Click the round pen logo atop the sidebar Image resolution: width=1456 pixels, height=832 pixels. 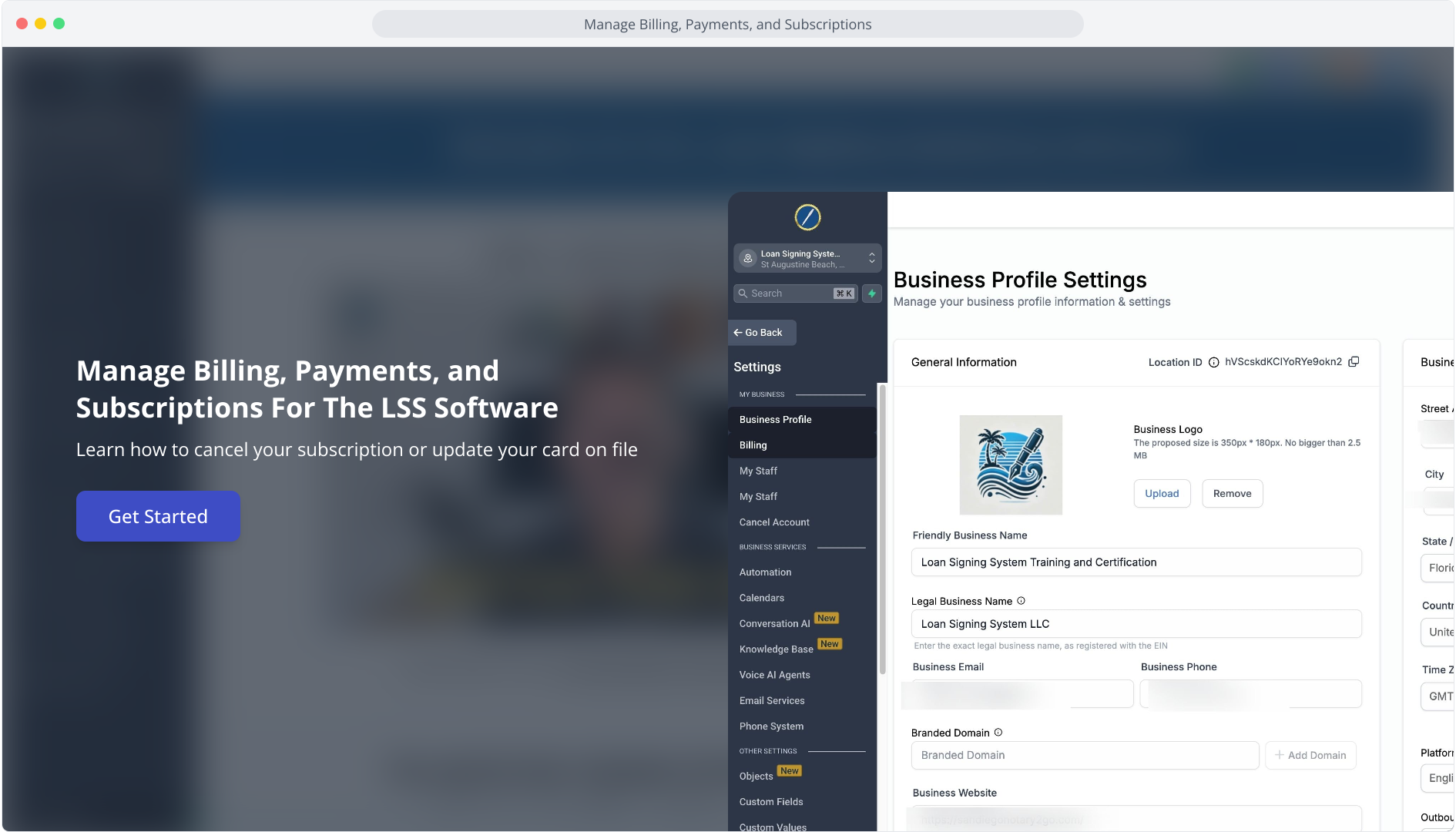click(x=807, y=217)
